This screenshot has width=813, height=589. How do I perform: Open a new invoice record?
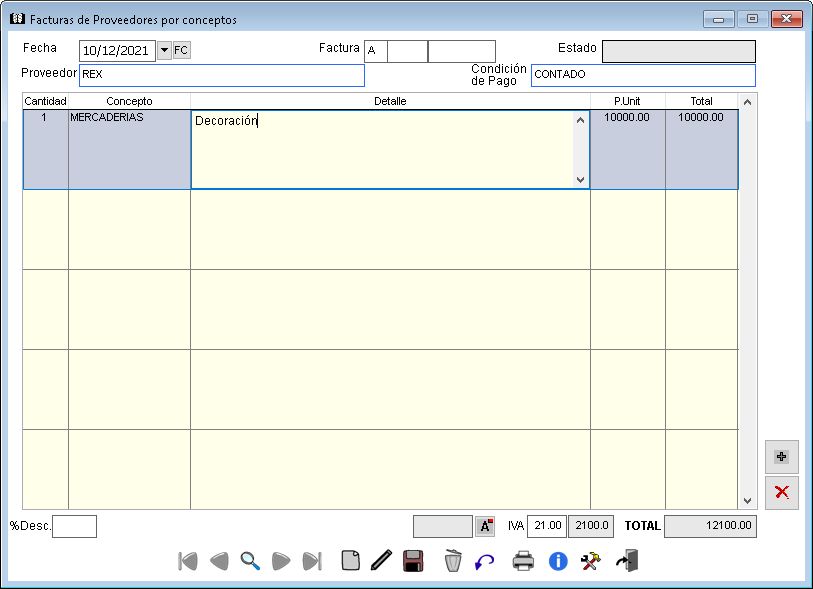pos(350,561)
